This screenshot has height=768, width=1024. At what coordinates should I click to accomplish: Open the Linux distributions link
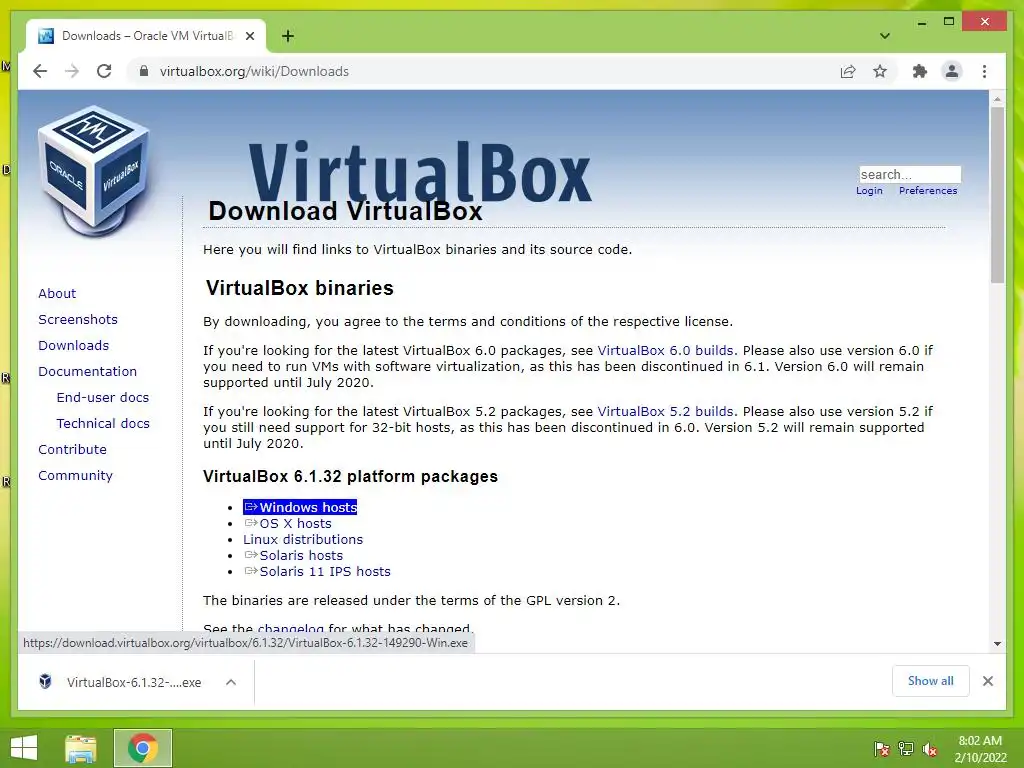[x=303, y=539]
